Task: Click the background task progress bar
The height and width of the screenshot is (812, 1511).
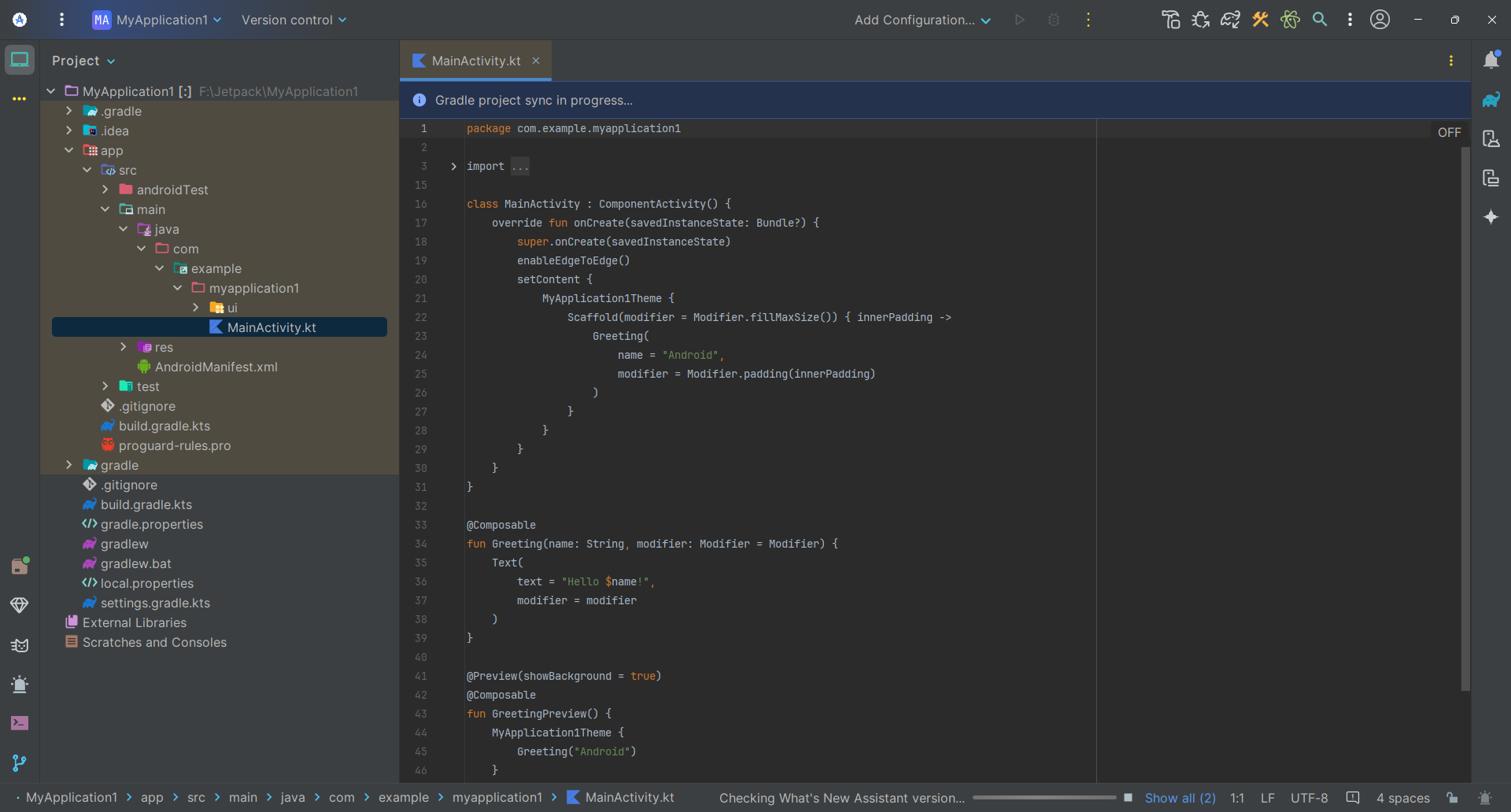Action: coord(1044,798)
